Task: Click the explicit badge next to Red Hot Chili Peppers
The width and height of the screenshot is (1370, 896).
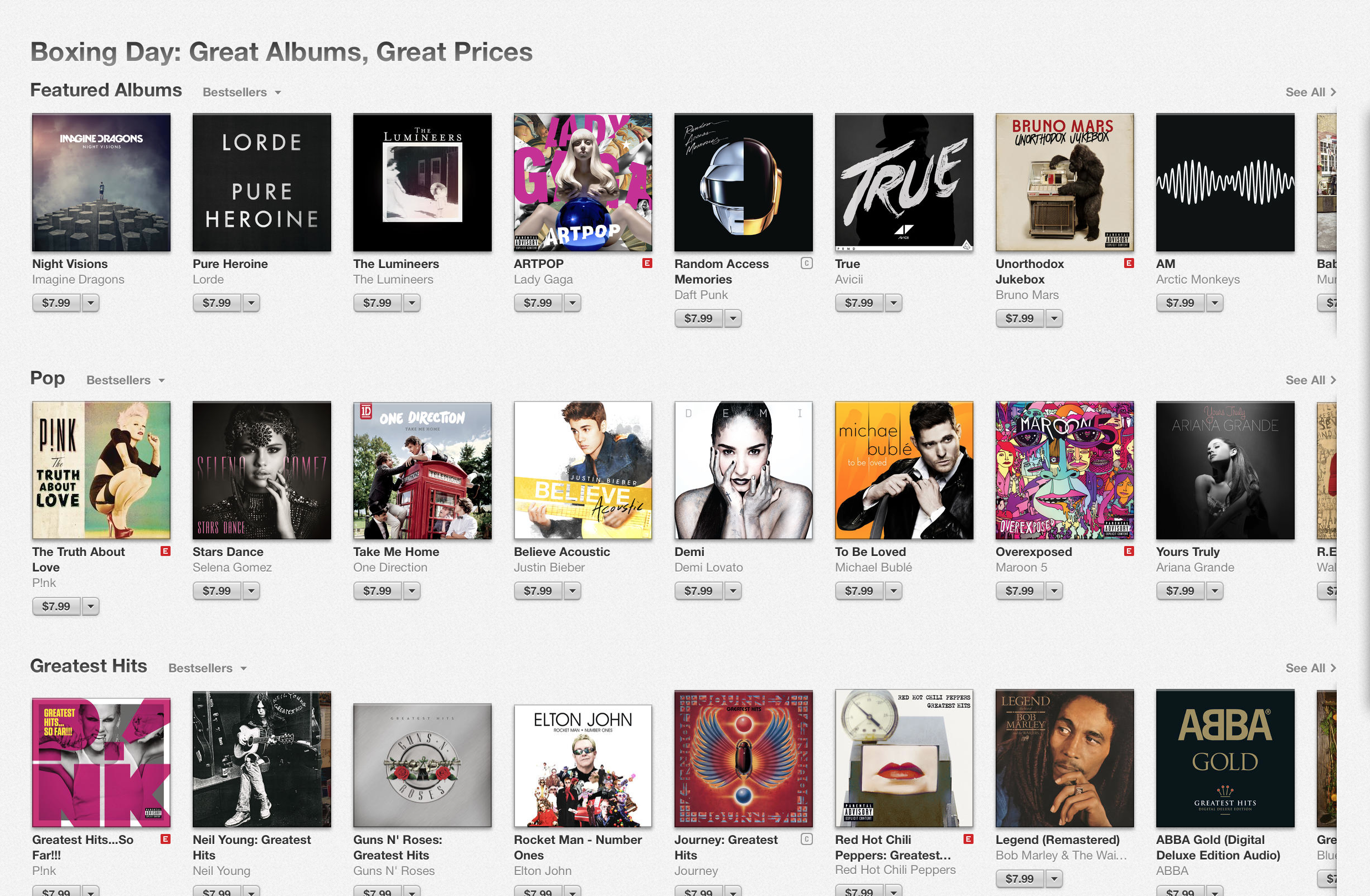Action: pos(968,839)
